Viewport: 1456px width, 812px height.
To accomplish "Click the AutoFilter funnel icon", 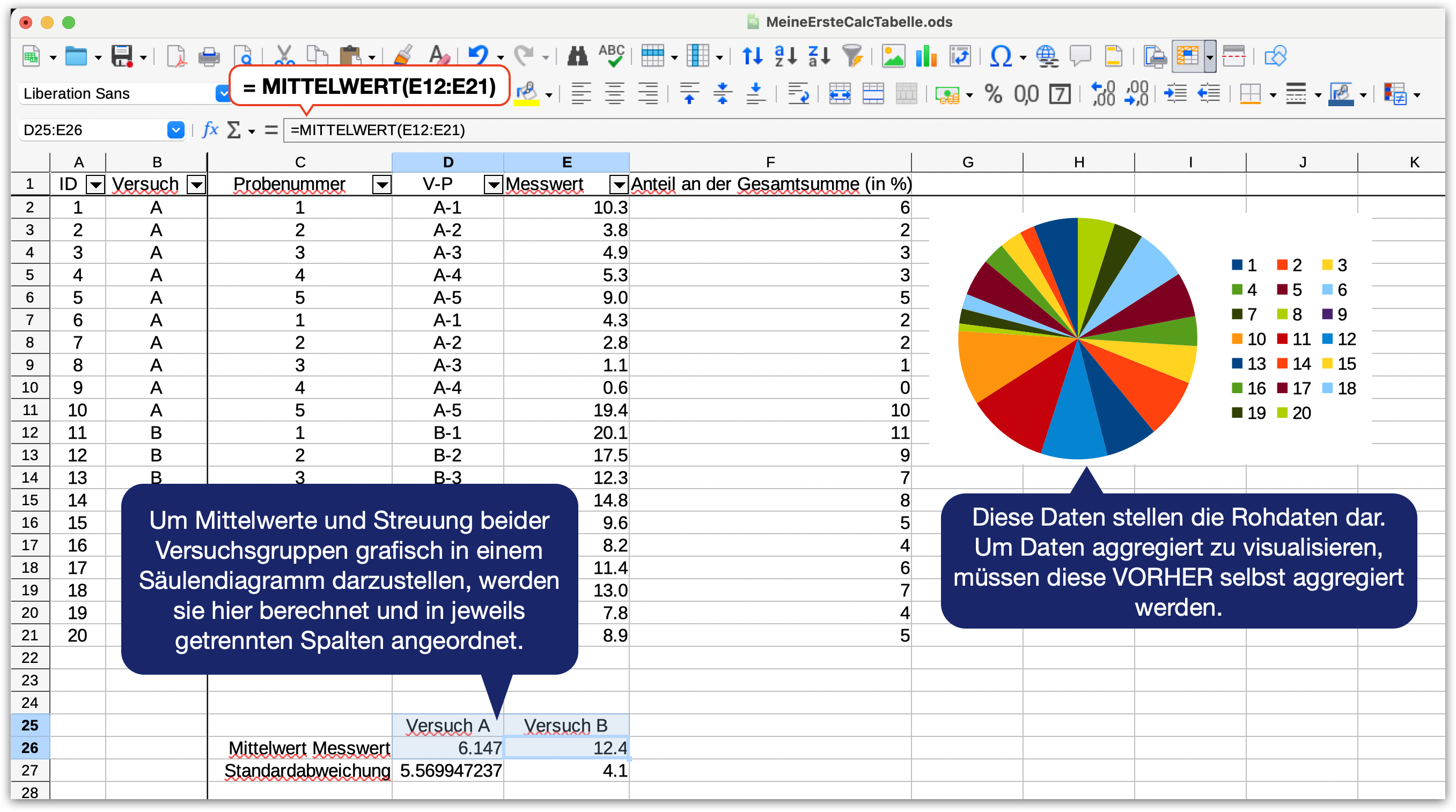I will pos(852,56).
